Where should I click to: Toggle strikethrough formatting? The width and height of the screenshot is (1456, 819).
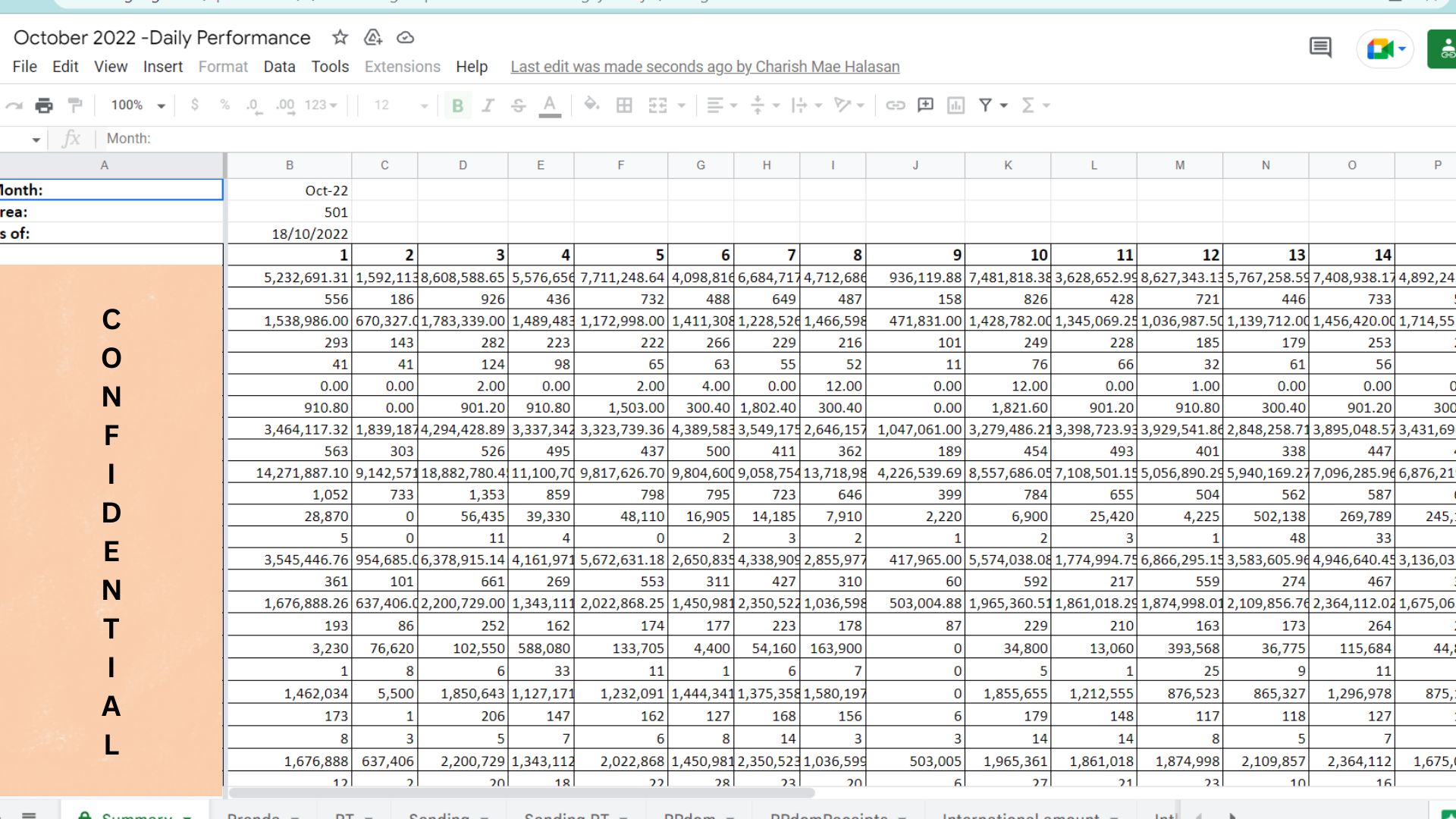click(x=518, y=105)
